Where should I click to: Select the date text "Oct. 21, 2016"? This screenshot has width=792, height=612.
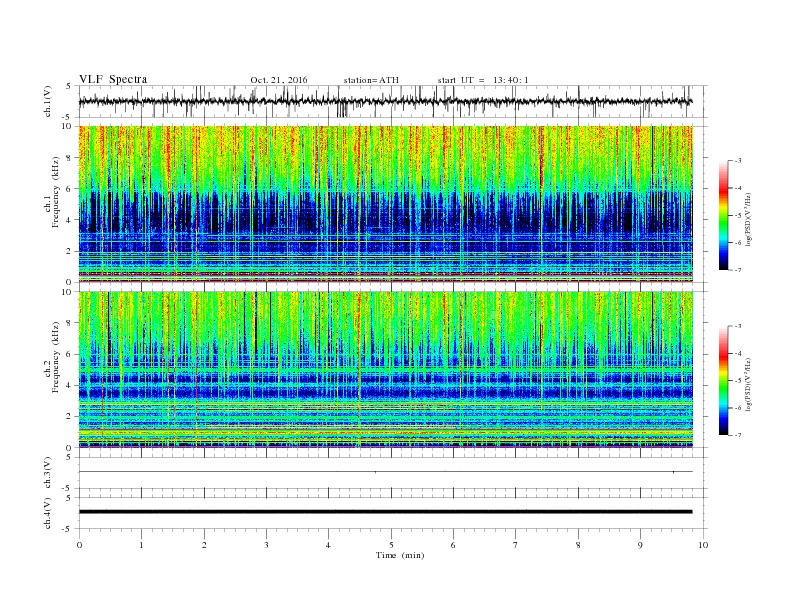pos(279,80)
